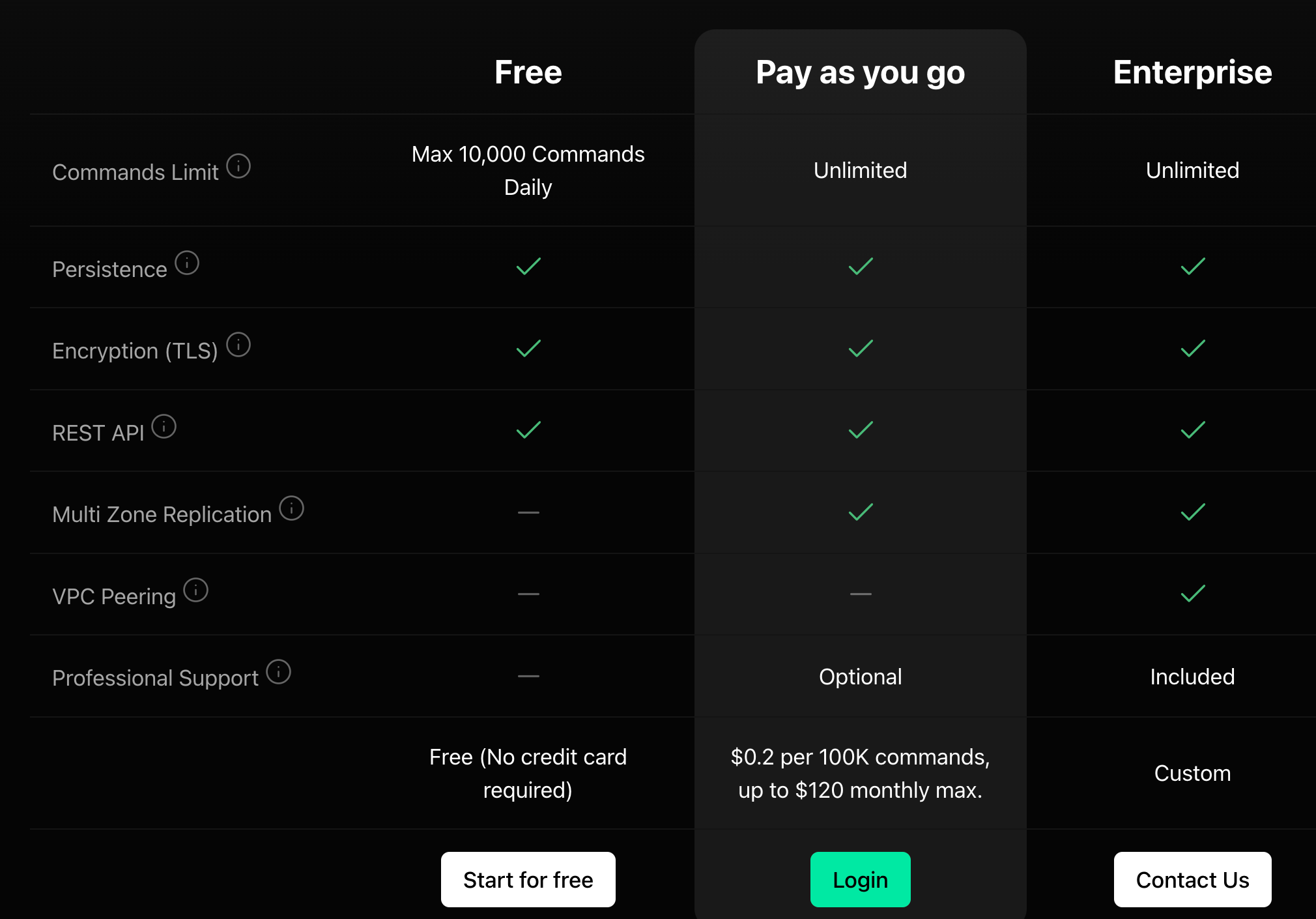Click the Start for free button
Screen dimensions: 1316x919
528,879
